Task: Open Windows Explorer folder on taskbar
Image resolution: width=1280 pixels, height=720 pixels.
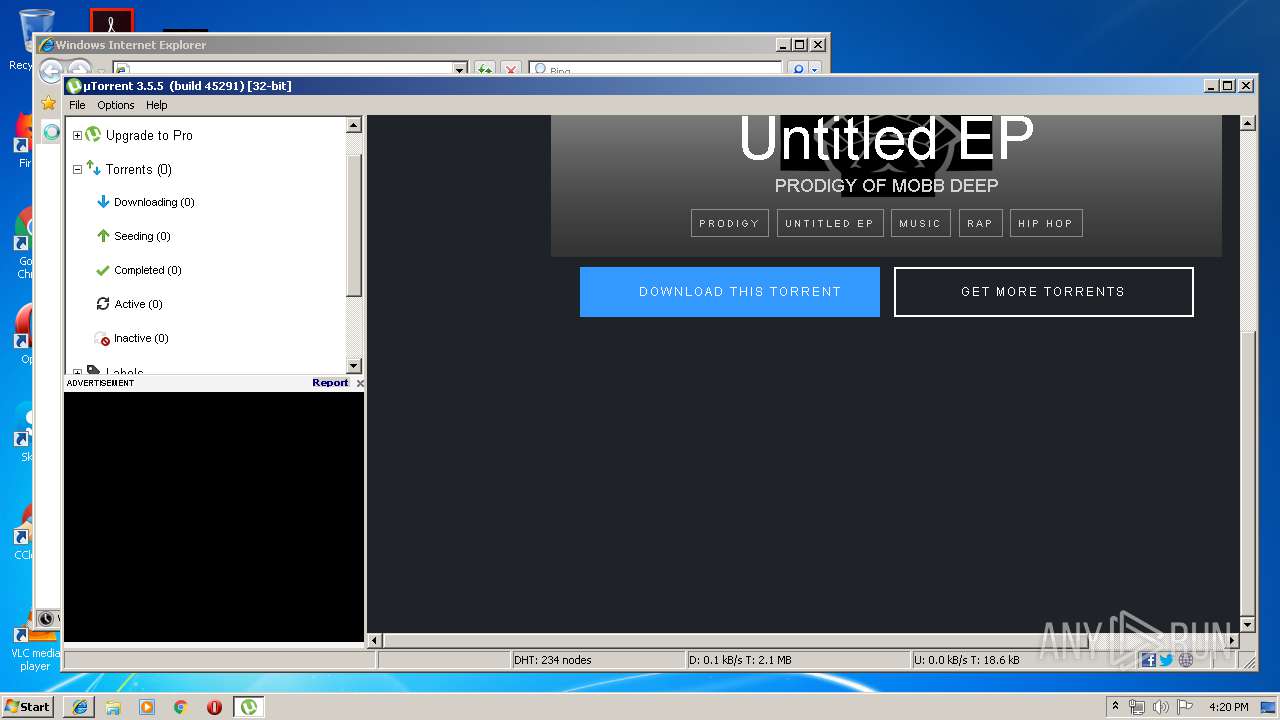Action: point(113,707)
